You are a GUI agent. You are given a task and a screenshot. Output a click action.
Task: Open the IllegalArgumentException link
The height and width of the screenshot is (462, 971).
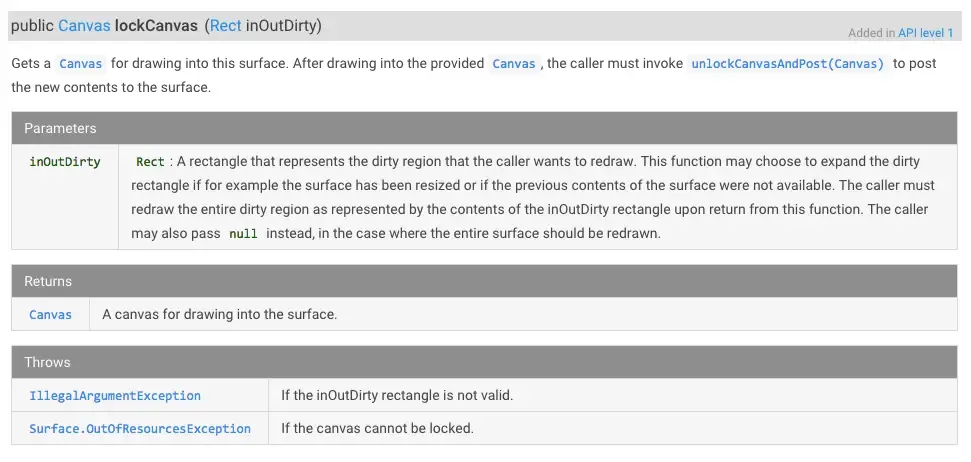[115, 396]
